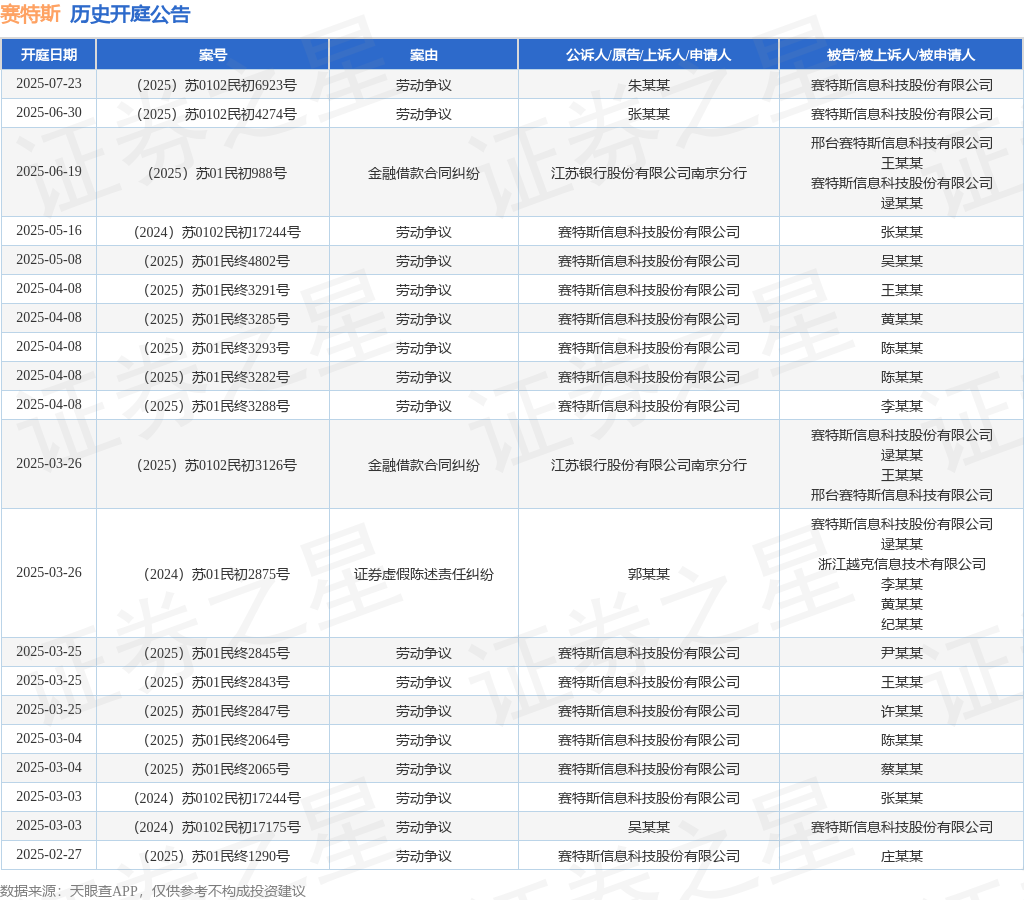This screenshot has width=1024, height=900.
Task: Click defendant 黄某某 in the 苏01民终3285号 row
Action: point(901,319)
